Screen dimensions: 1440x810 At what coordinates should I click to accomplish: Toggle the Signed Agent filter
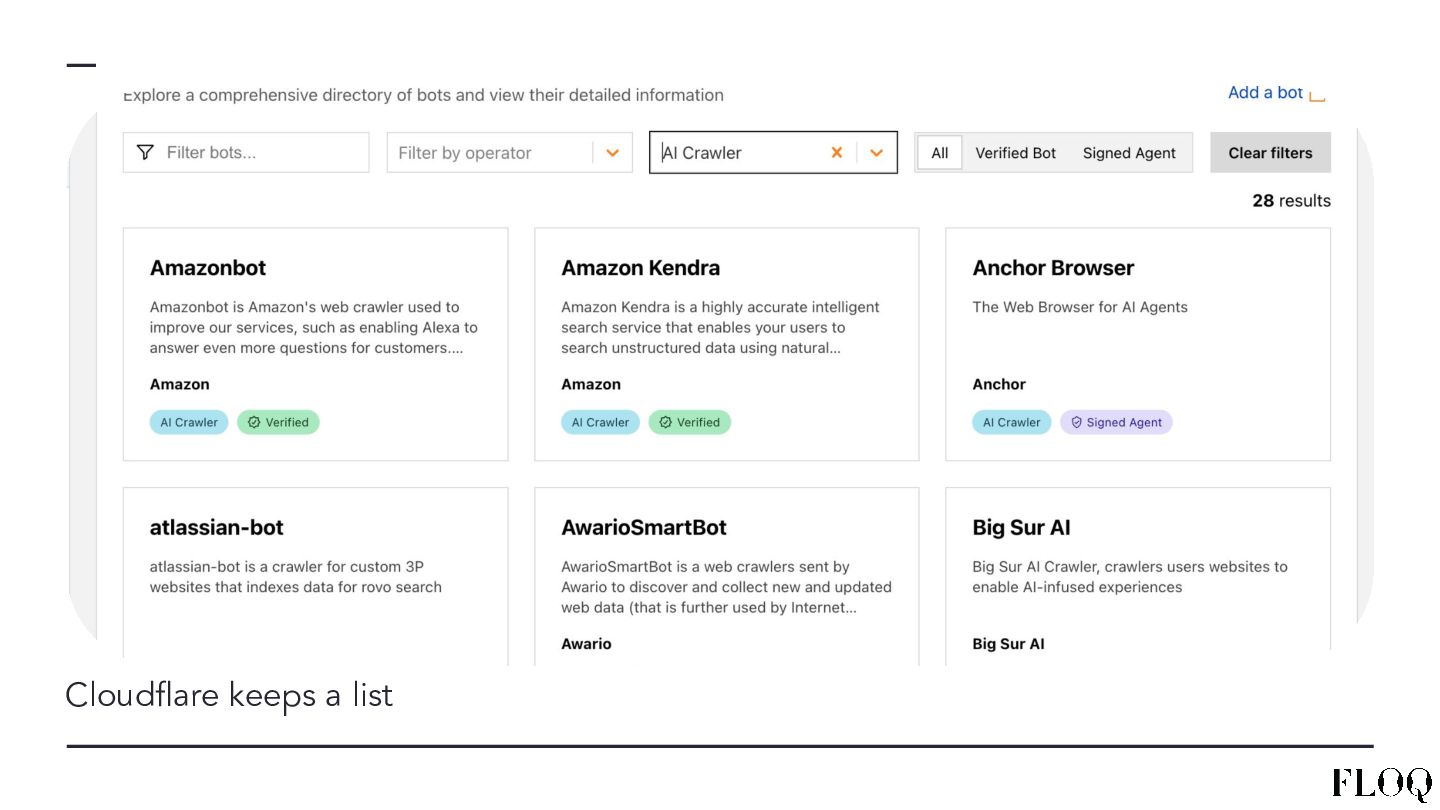[x=1129, y=153]
